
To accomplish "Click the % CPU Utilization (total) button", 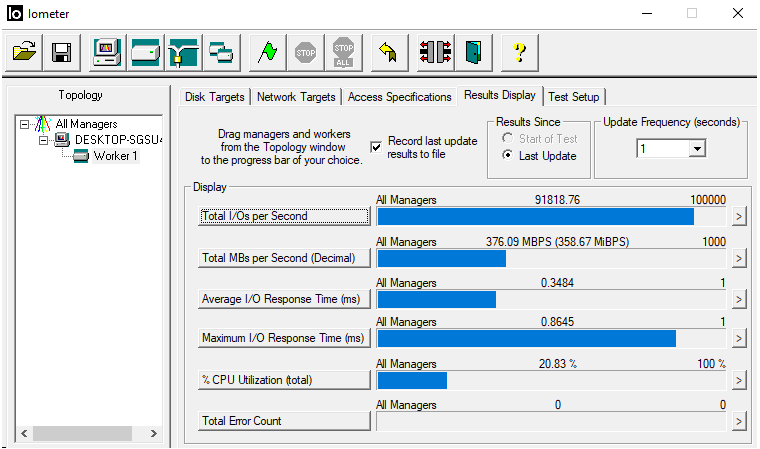I will point(285,380).
